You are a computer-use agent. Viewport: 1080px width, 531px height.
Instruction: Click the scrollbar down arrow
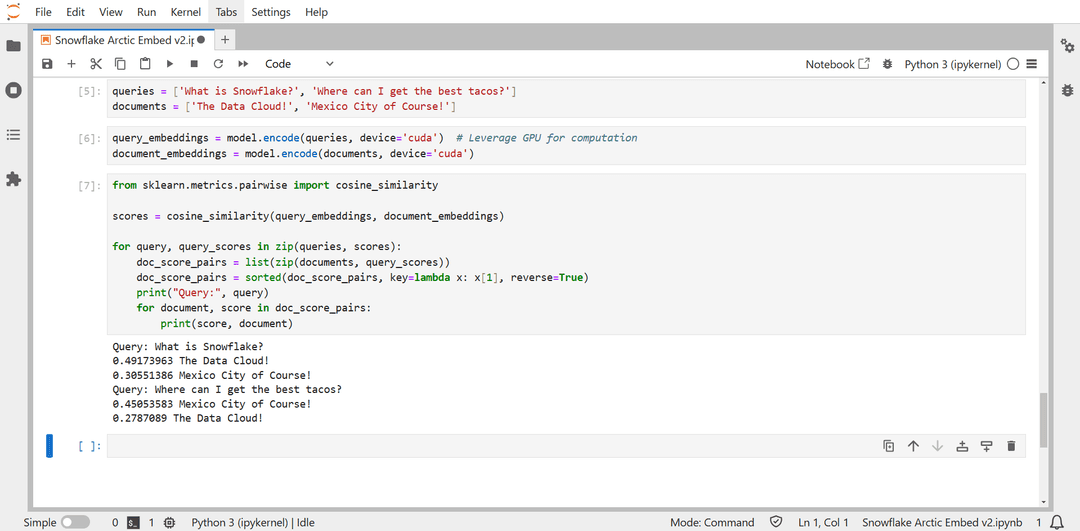(x=1043, y=502)
